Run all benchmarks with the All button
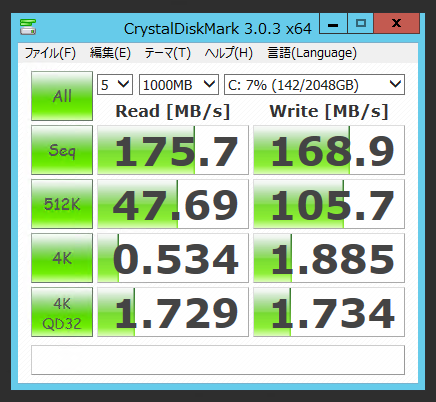436x402 pixels. pyautogui.click(x=62, y=96)
